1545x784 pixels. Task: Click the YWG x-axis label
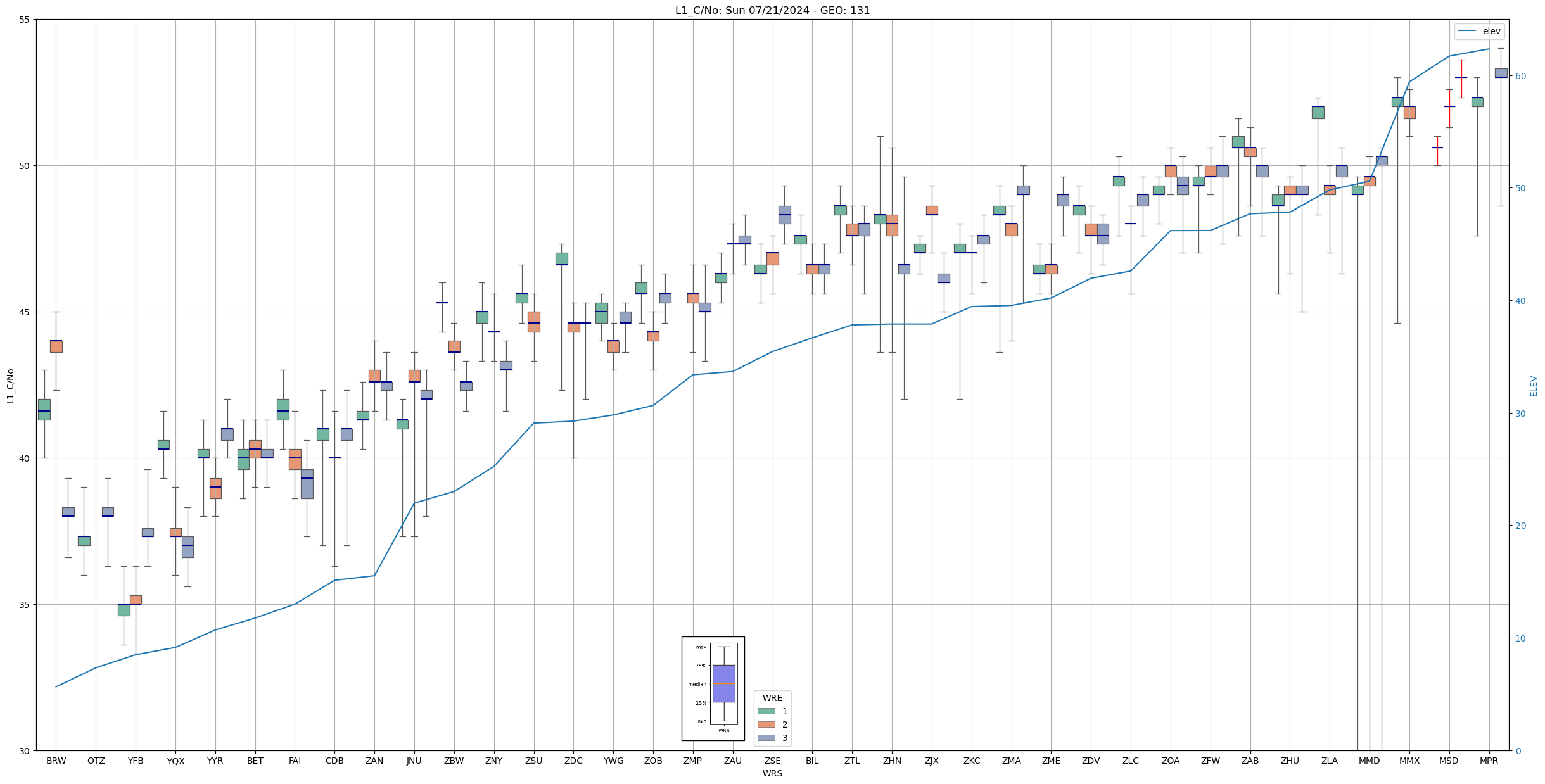(613, 761)
